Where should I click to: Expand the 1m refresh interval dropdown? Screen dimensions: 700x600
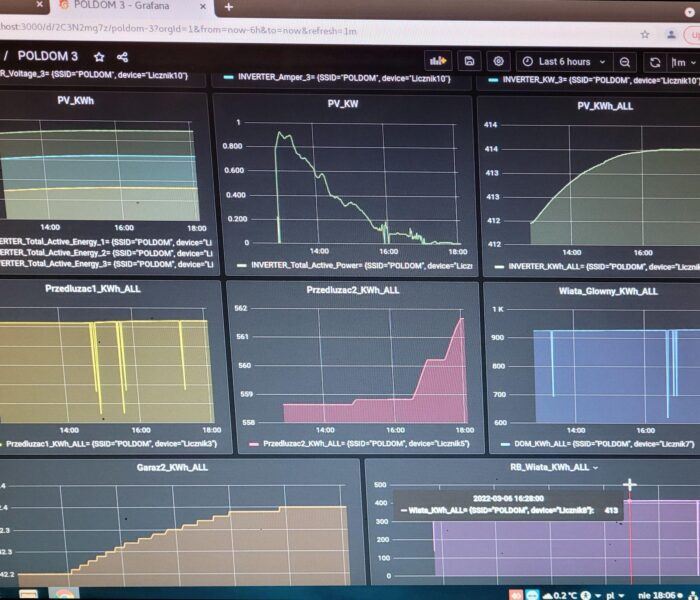[x=685, y=62]
